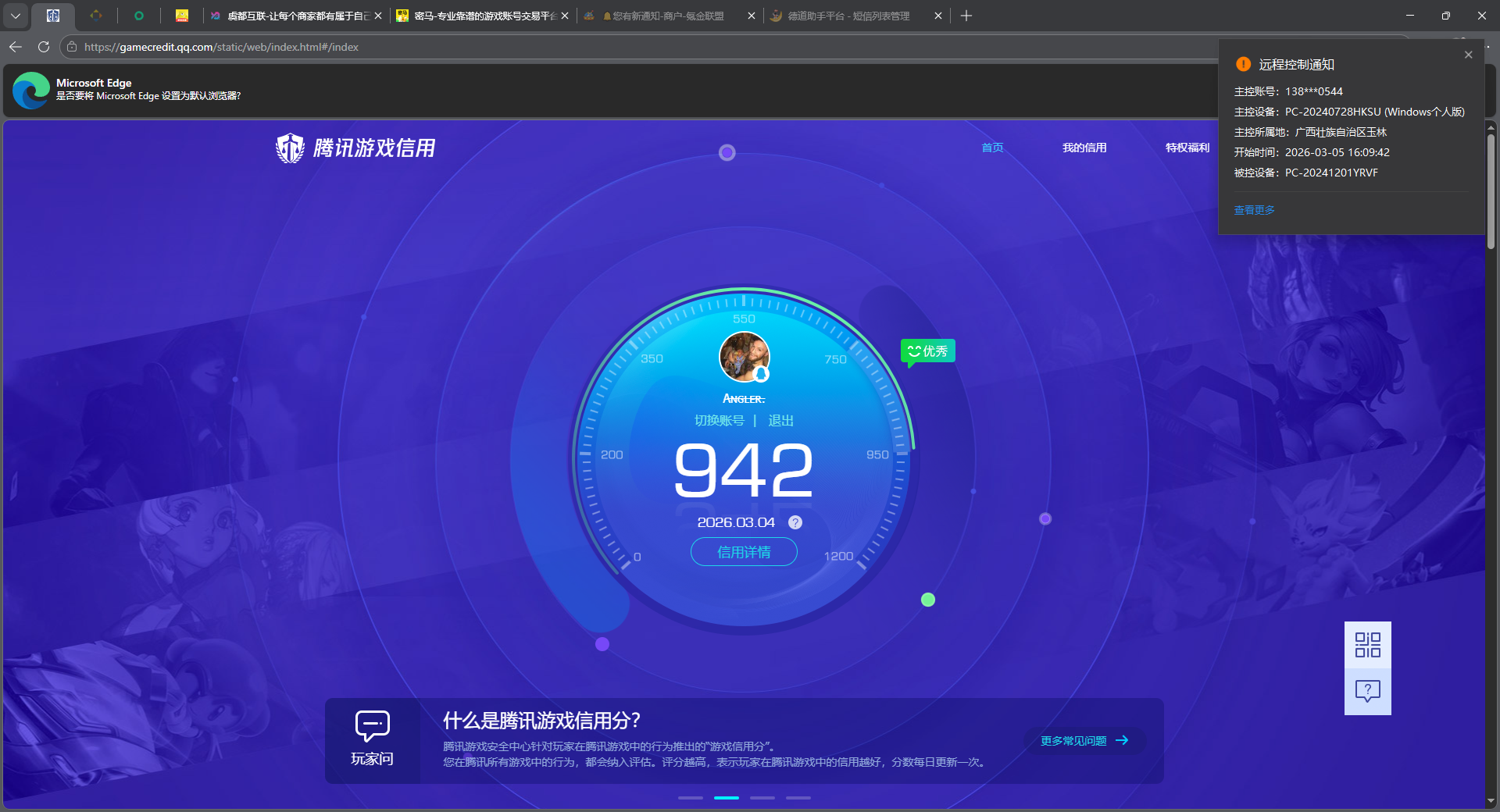
Task: Select the third carousel dot indicator
Action: (x=762, y=798)
